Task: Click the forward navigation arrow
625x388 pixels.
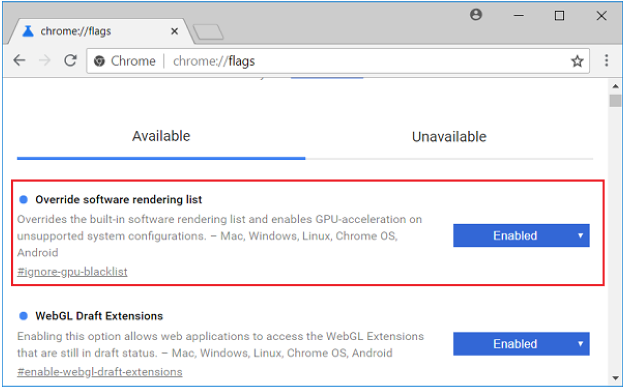Action: click(x=45, y=61)
